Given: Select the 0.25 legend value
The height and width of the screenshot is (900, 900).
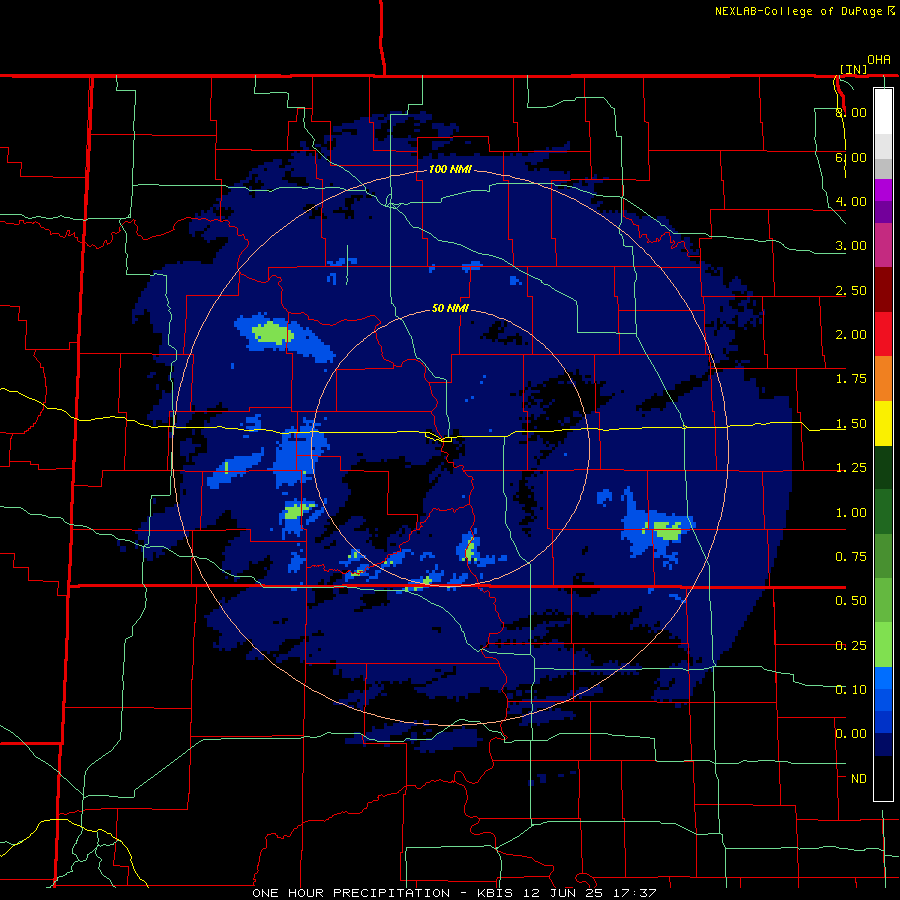Looking at the screenshot, I should [x=851, y=646].
